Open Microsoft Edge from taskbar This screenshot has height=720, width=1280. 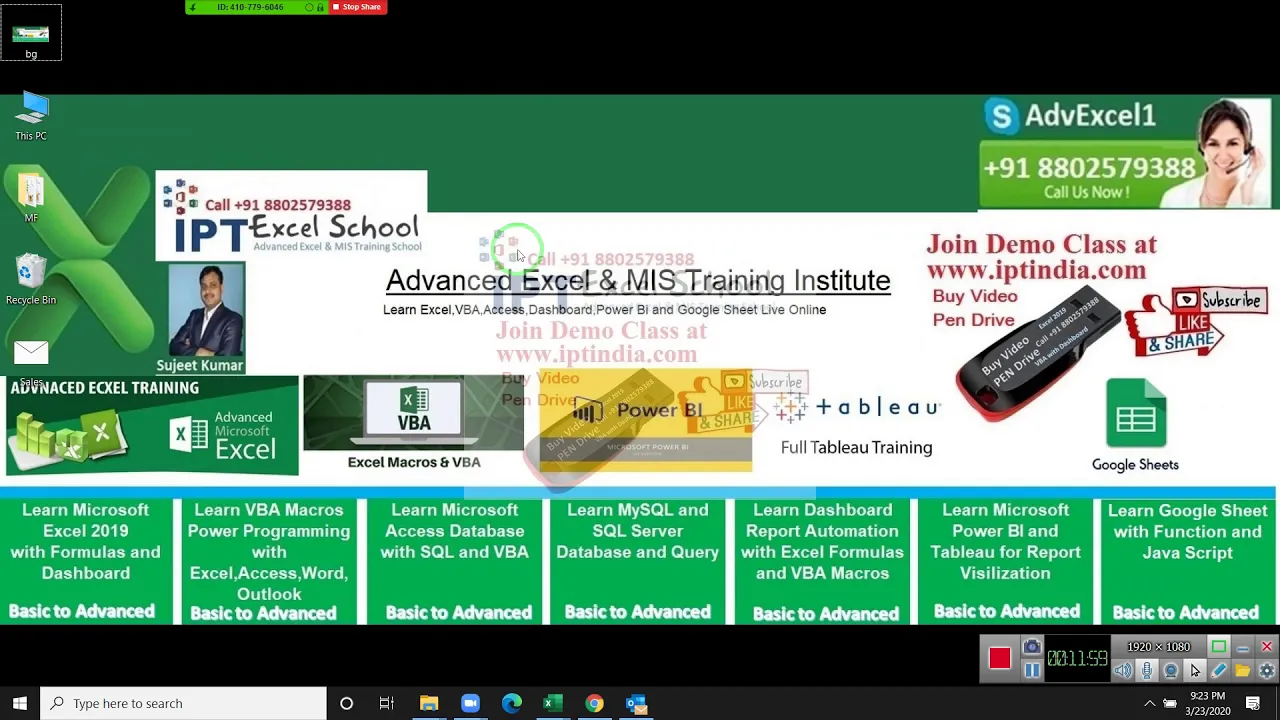click(511, 703)
